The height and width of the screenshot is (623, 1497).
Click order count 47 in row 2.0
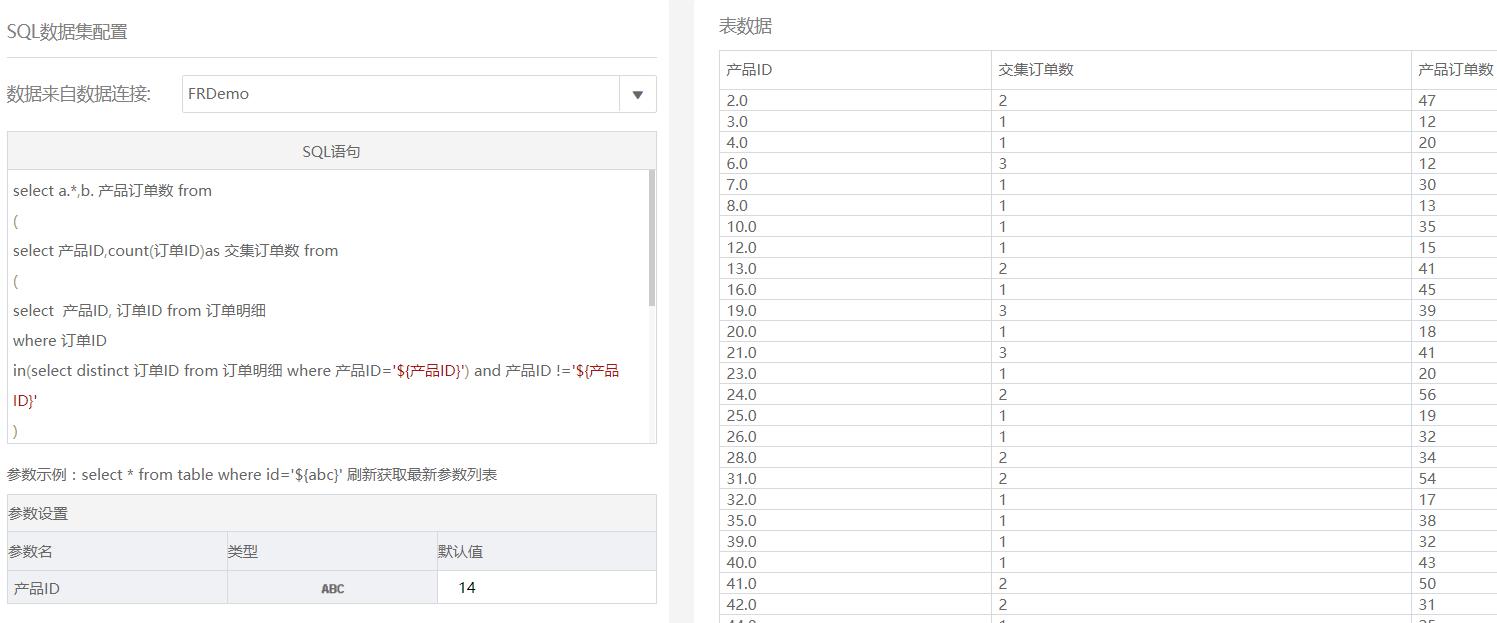click(x=1455, y=100)
